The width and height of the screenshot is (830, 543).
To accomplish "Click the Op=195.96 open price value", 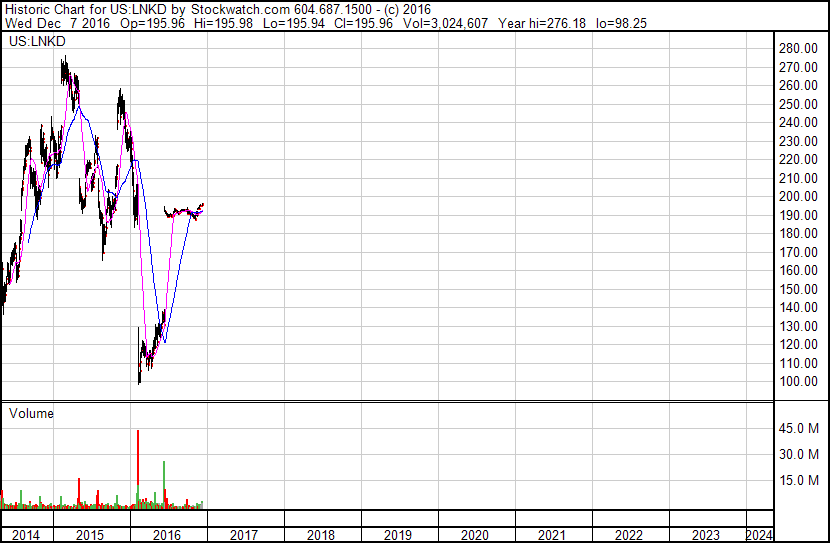I will pos(152,23).
